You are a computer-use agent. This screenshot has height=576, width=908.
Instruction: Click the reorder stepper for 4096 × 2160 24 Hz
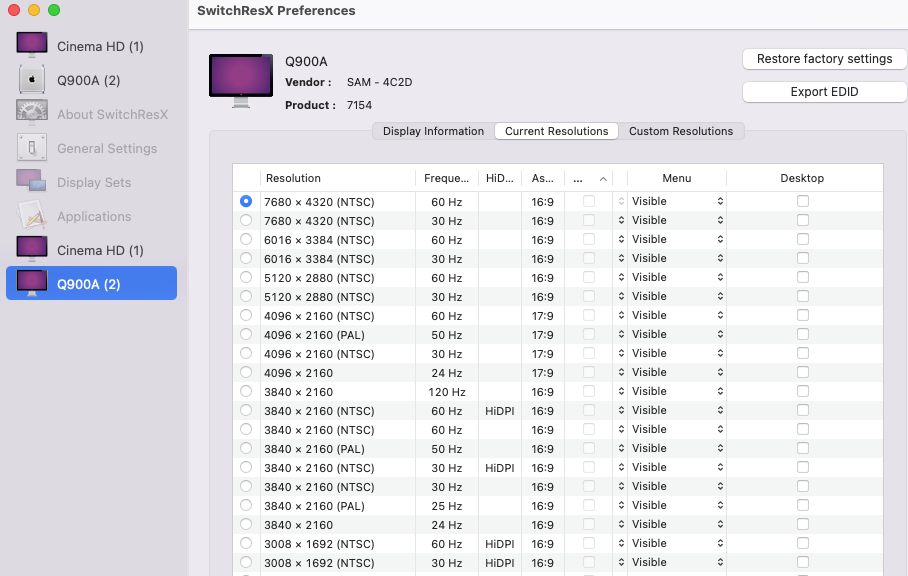[x=621, y=372]
